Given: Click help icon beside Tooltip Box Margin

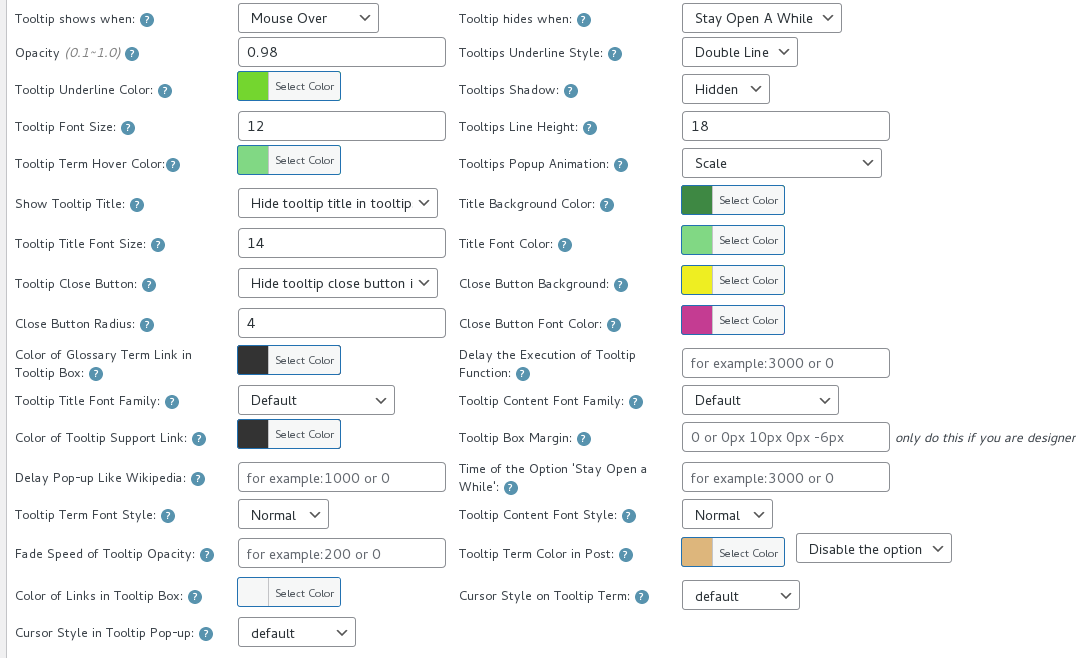Looking at the screenshot, I should [584, 439].
